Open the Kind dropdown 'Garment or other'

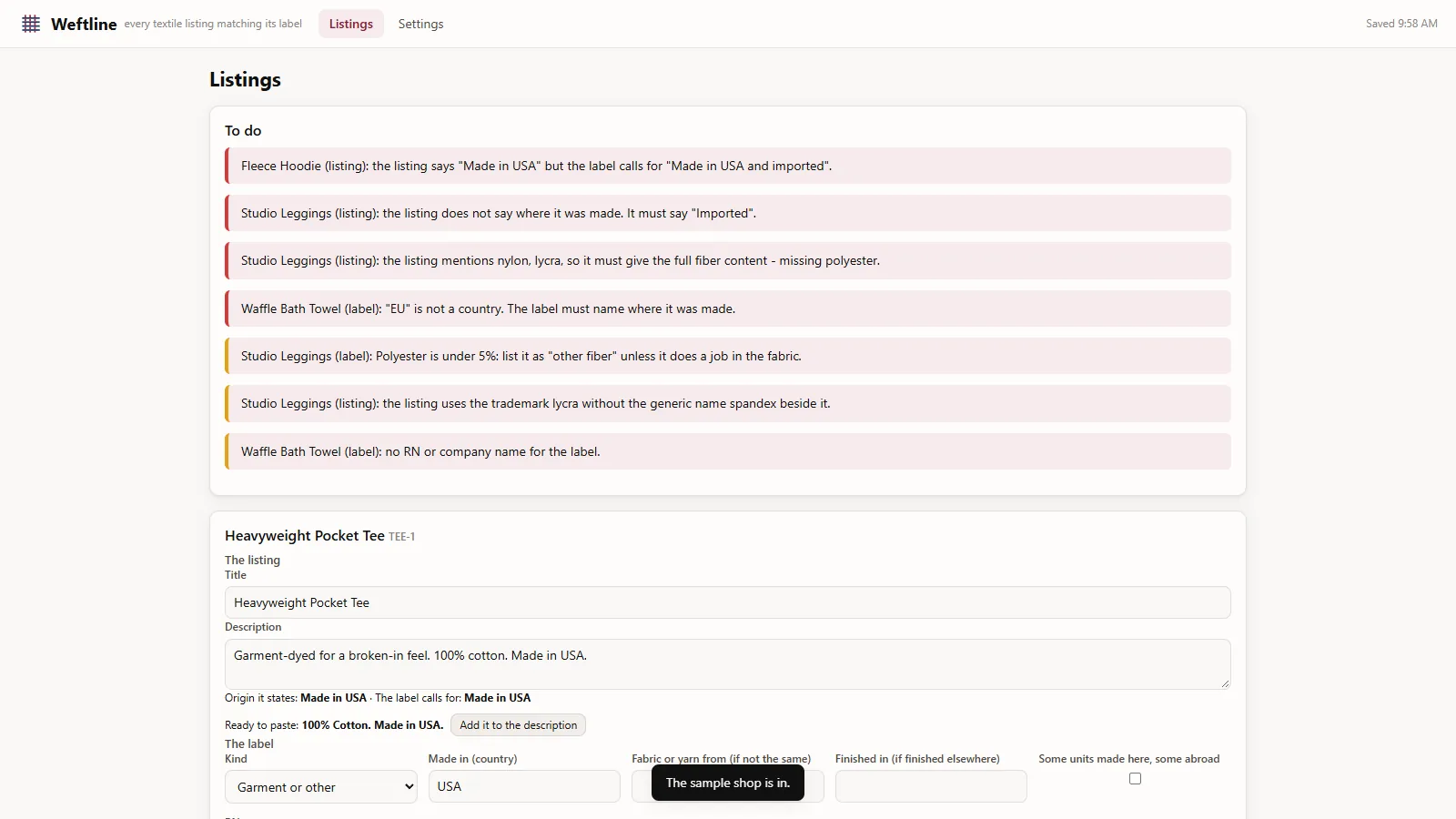(x=321, y=787)
